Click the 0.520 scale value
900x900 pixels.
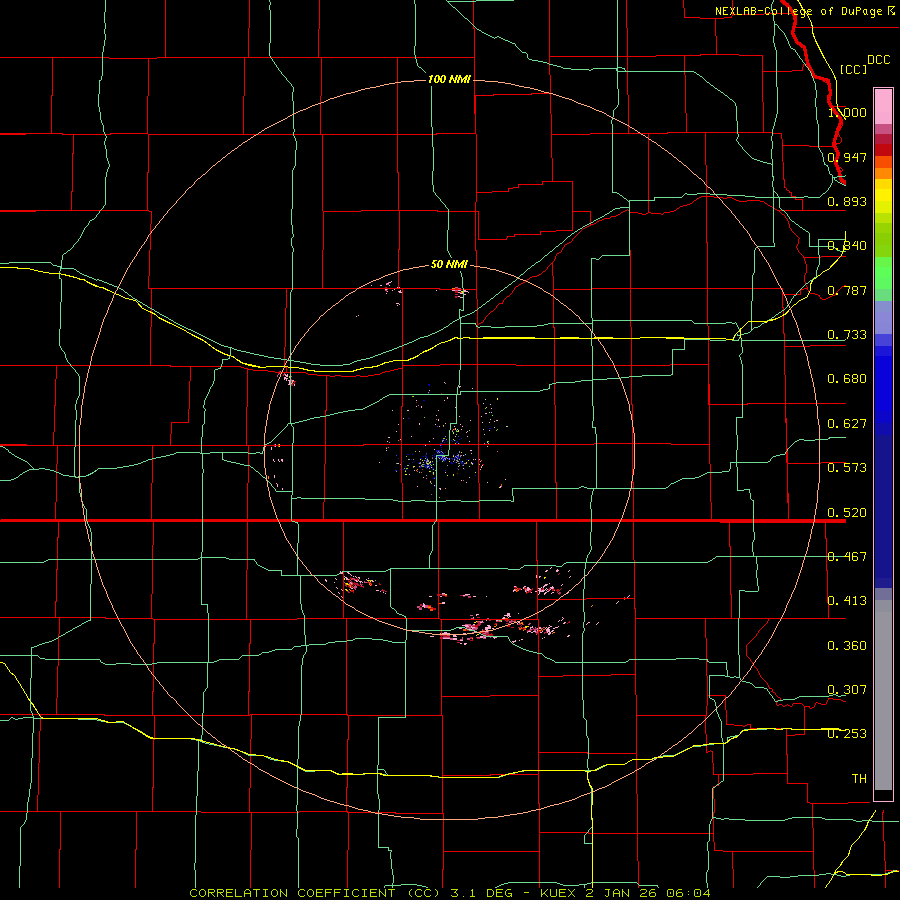(x=847, y=513)
